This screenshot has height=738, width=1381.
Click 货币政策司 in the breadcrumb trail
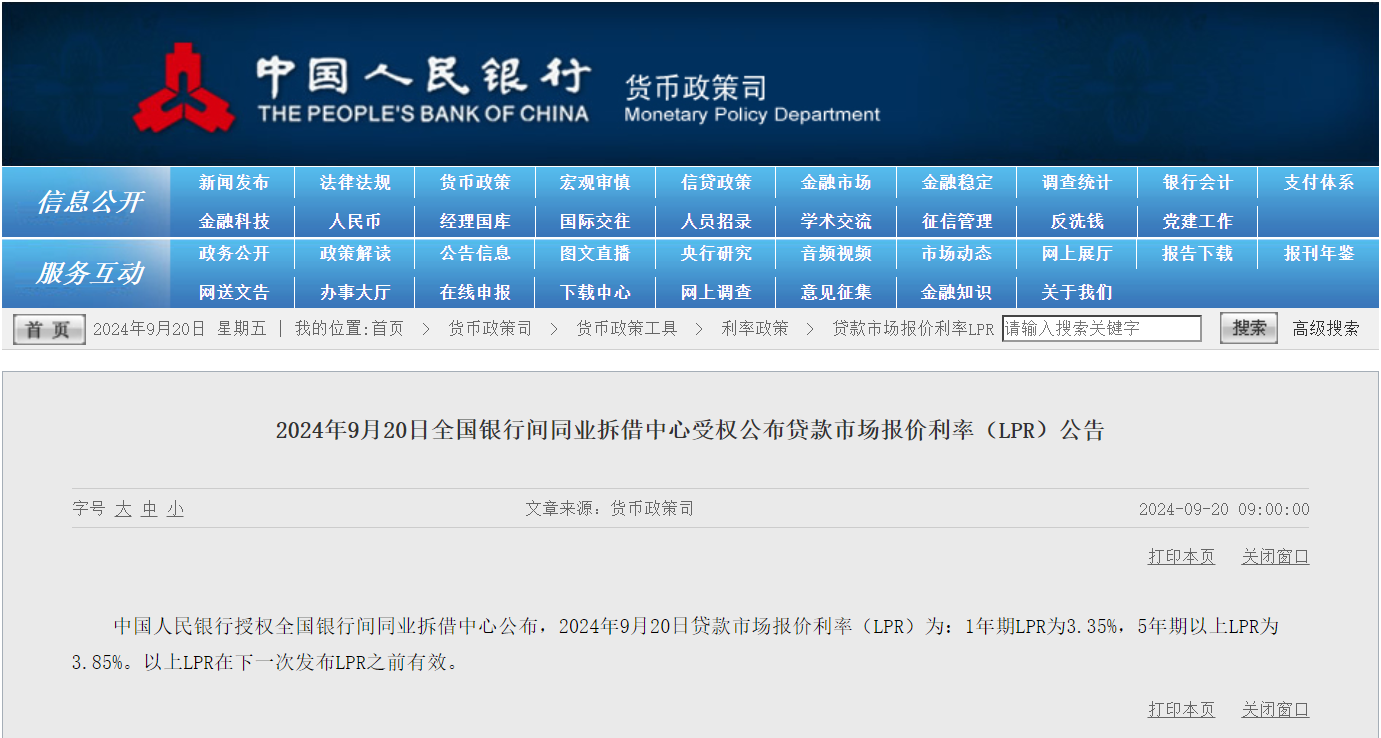tap(489, 328)
